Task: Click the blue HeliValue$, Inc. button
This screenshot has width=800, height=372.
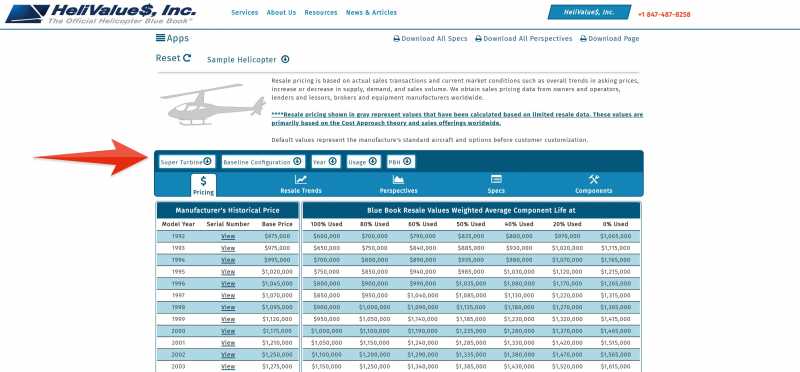Action: click(x=589, y=12)
